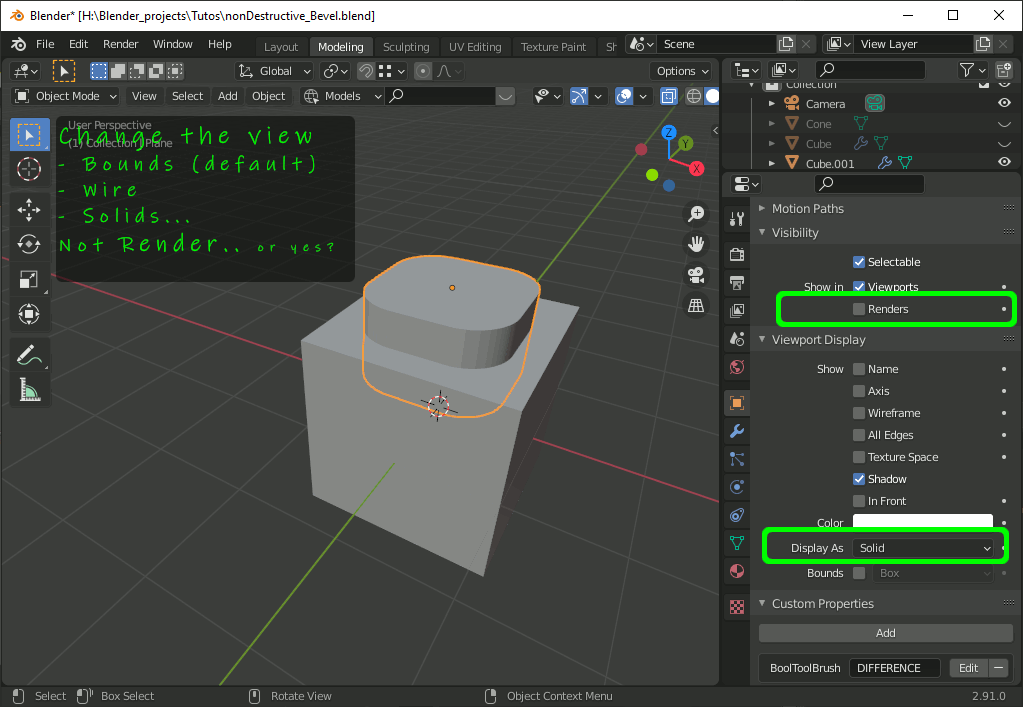Enable Show in Renders checkbox
Image resolution: width=1023 pixels, height=707 pixels.
click(x=859, y=308)
